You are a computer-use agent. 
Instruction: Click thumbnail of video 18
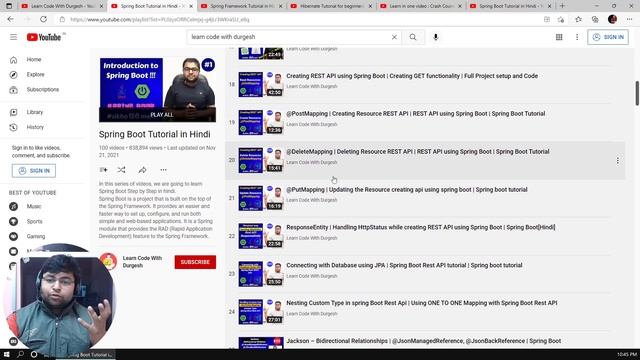click(261, 84)
